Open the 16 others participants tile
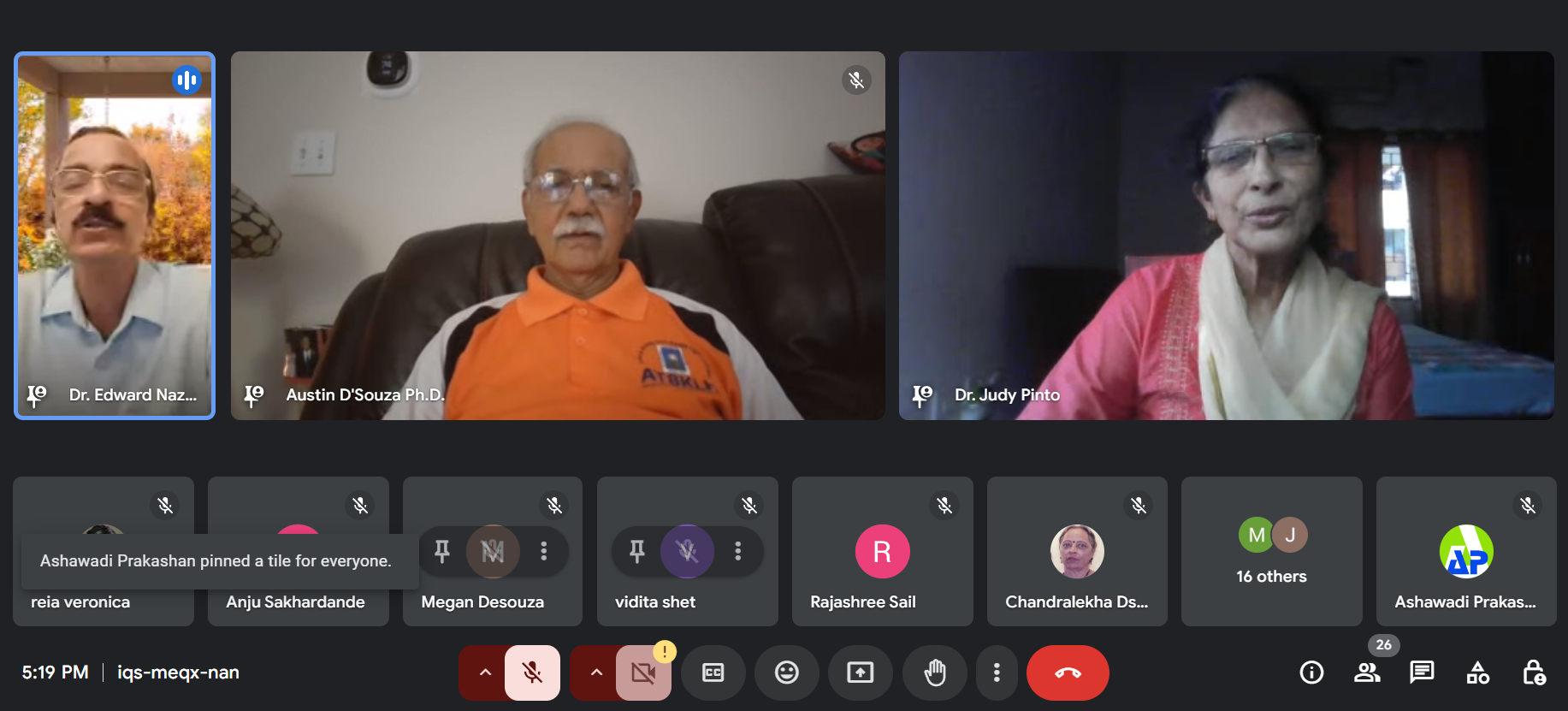The width and height of the screenshot is (1568, 711). (1271, 551)
